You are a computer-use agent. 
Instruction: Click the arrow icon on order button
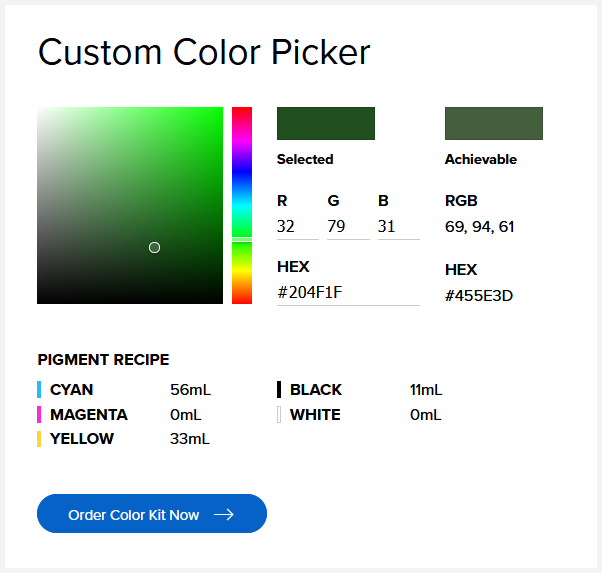click(x=224, y=515)
